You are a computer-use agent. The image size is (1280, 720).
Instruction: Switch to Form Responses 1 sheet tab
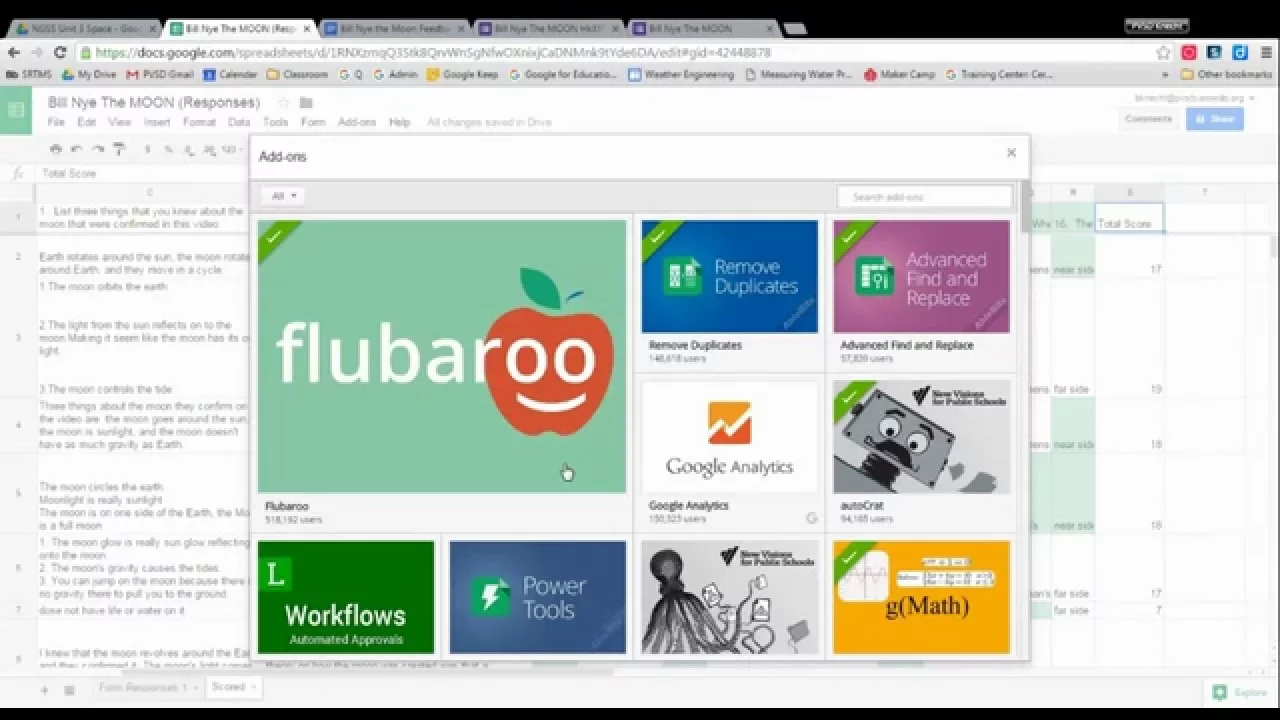tap(146, 688)
